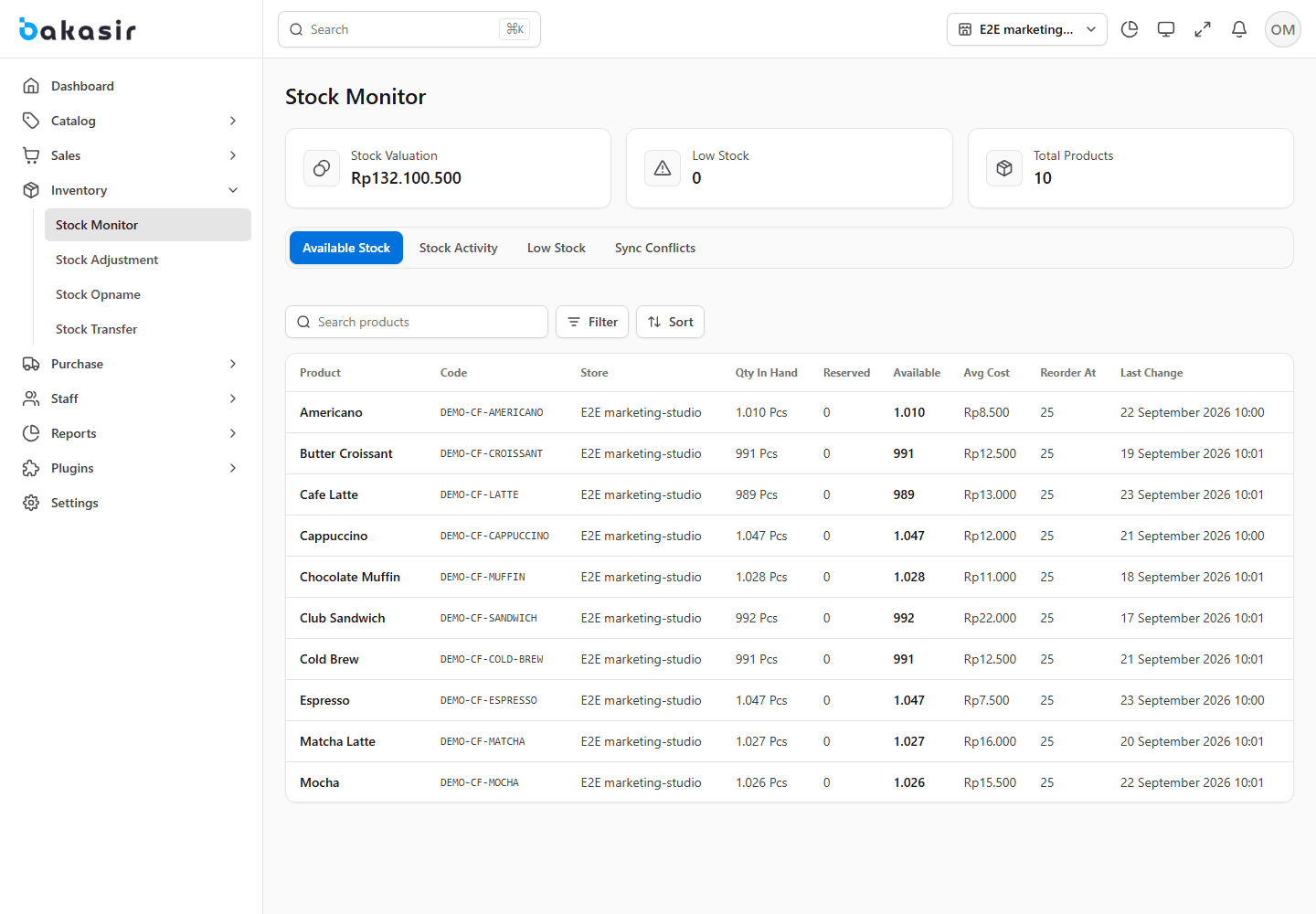
Task: Click the Sort button
Action: [670, 322]
